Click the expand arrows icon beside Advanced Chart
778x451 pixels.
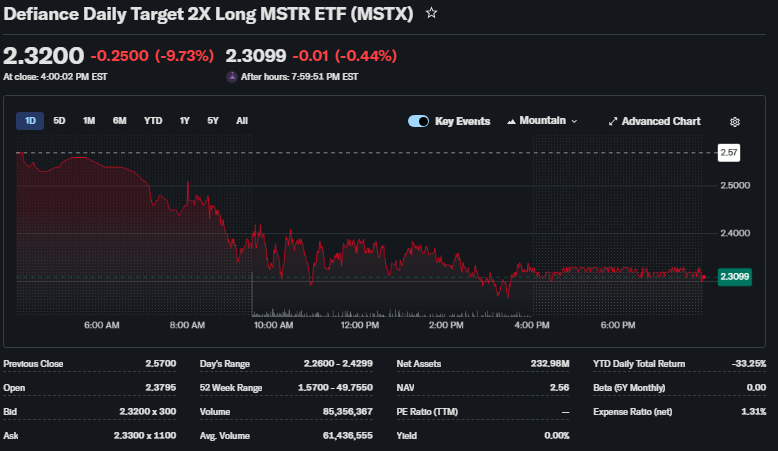[613, 121]
